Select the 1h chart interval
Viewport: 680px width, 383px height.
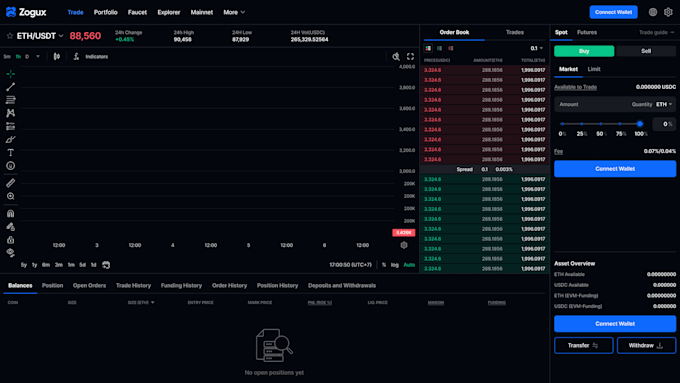click(18, 56)
